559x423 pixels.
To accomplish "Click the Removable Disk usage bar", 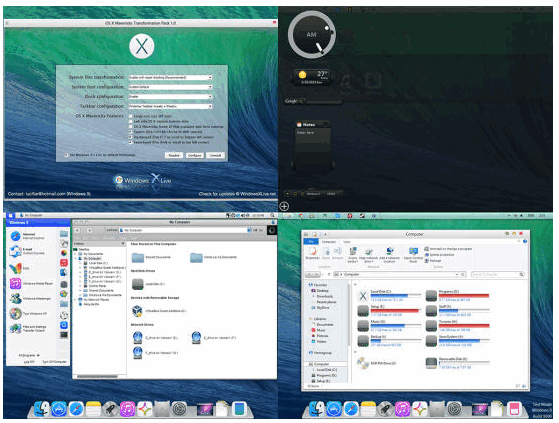I will click(464, 363).
